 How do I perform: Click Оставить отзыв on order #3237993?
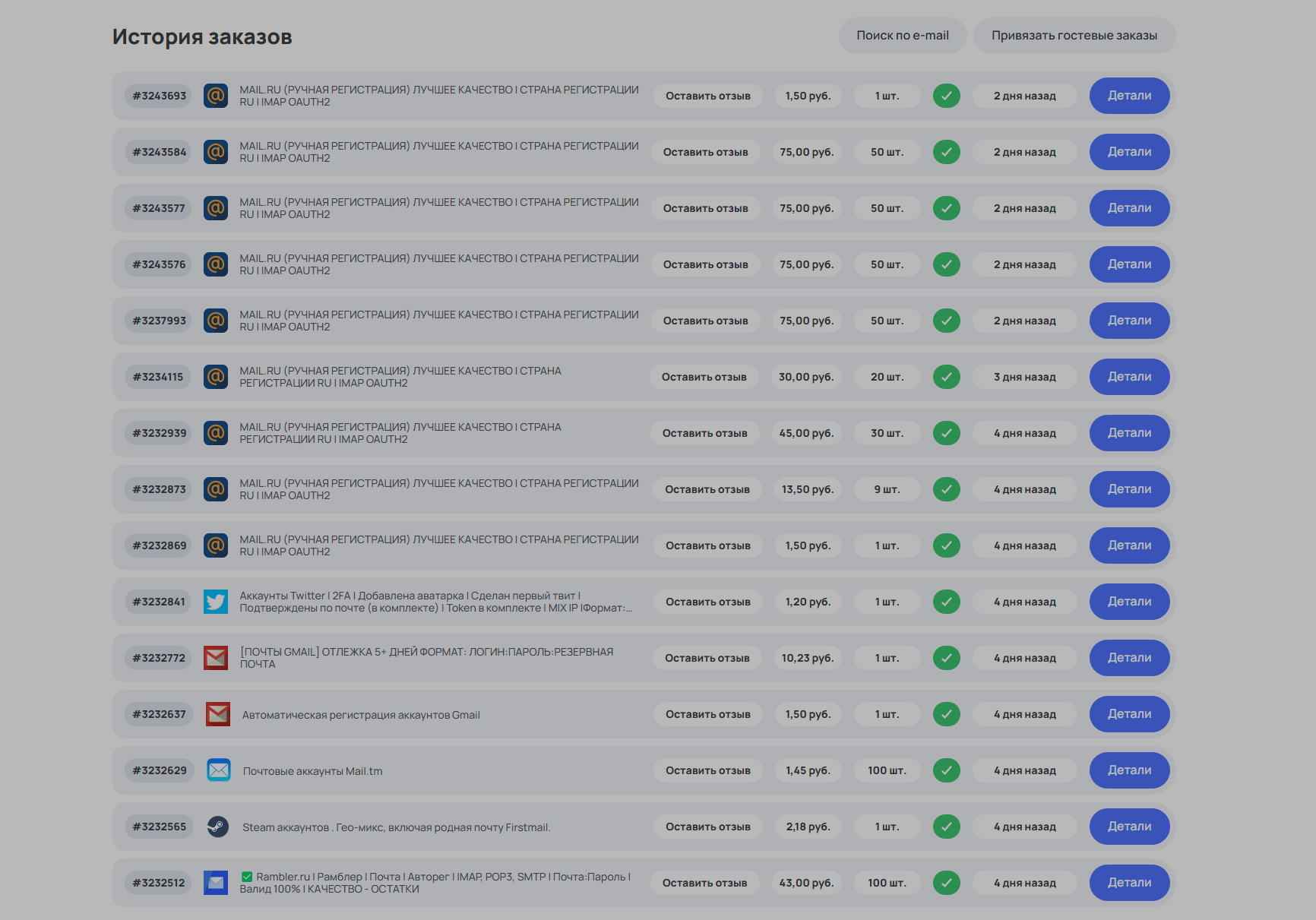pos(706,321)
